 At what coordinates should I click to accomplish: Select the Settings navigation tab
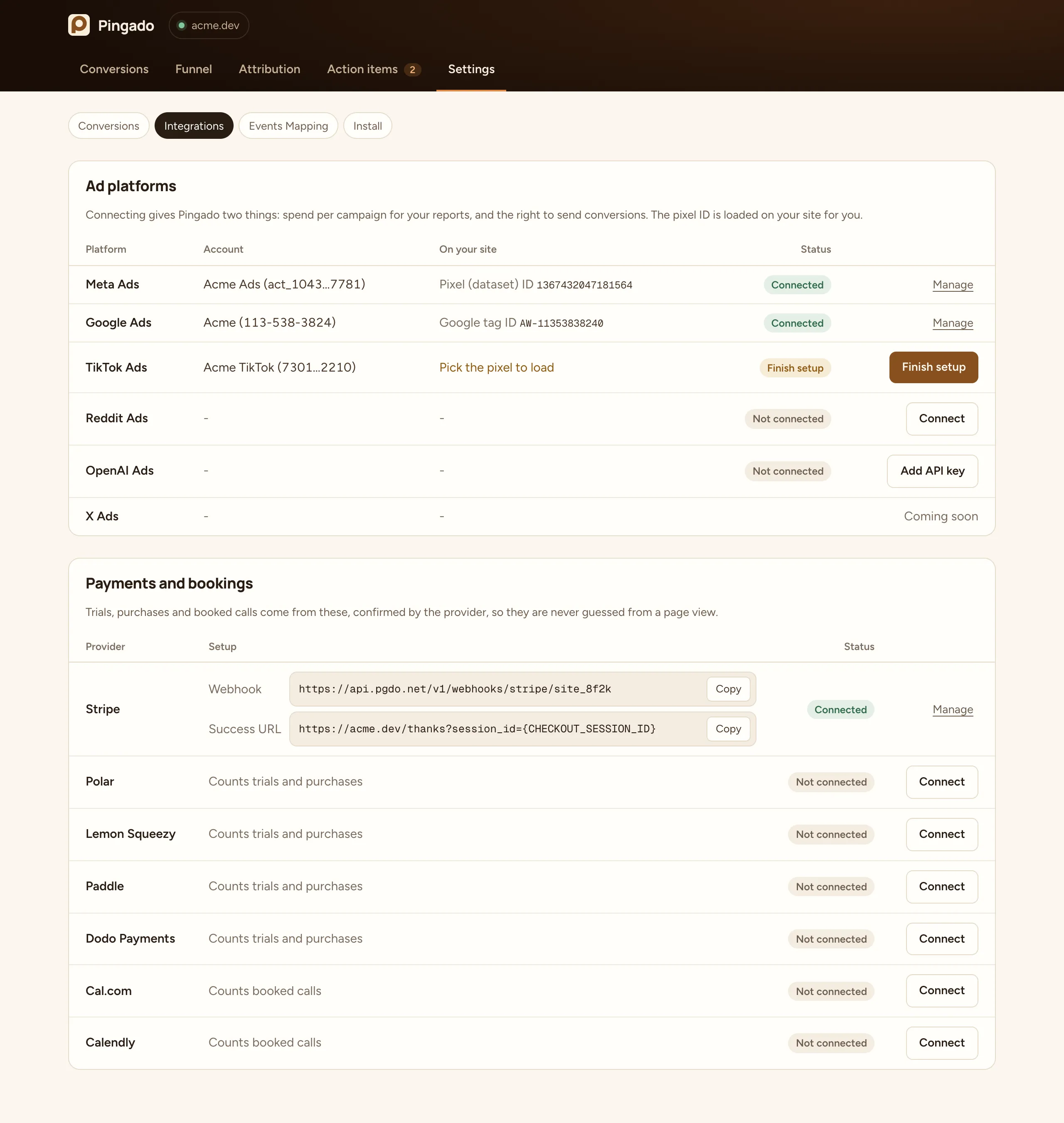coord(471,69)
